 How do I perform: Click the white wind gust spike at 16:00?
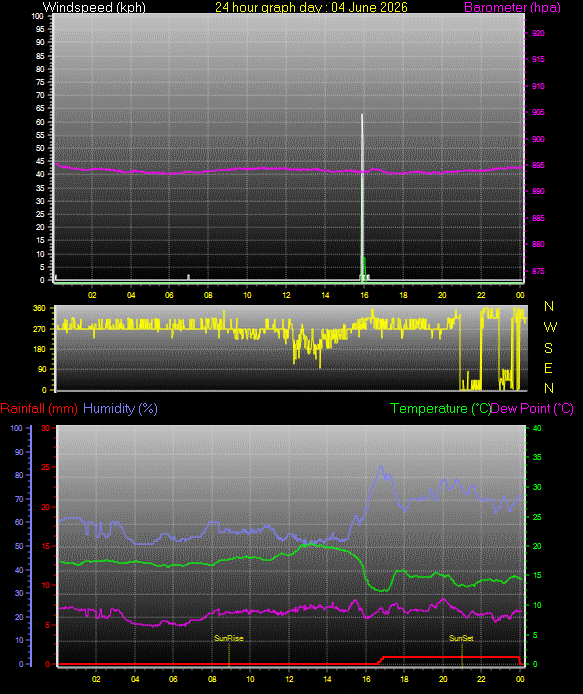(x=362, y=195)
